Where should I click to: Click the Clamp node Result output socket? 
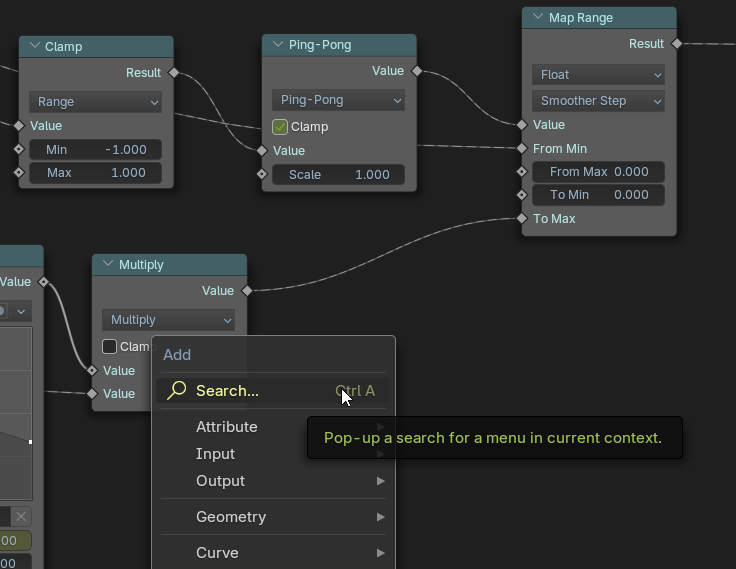click(x=174, y=73)
